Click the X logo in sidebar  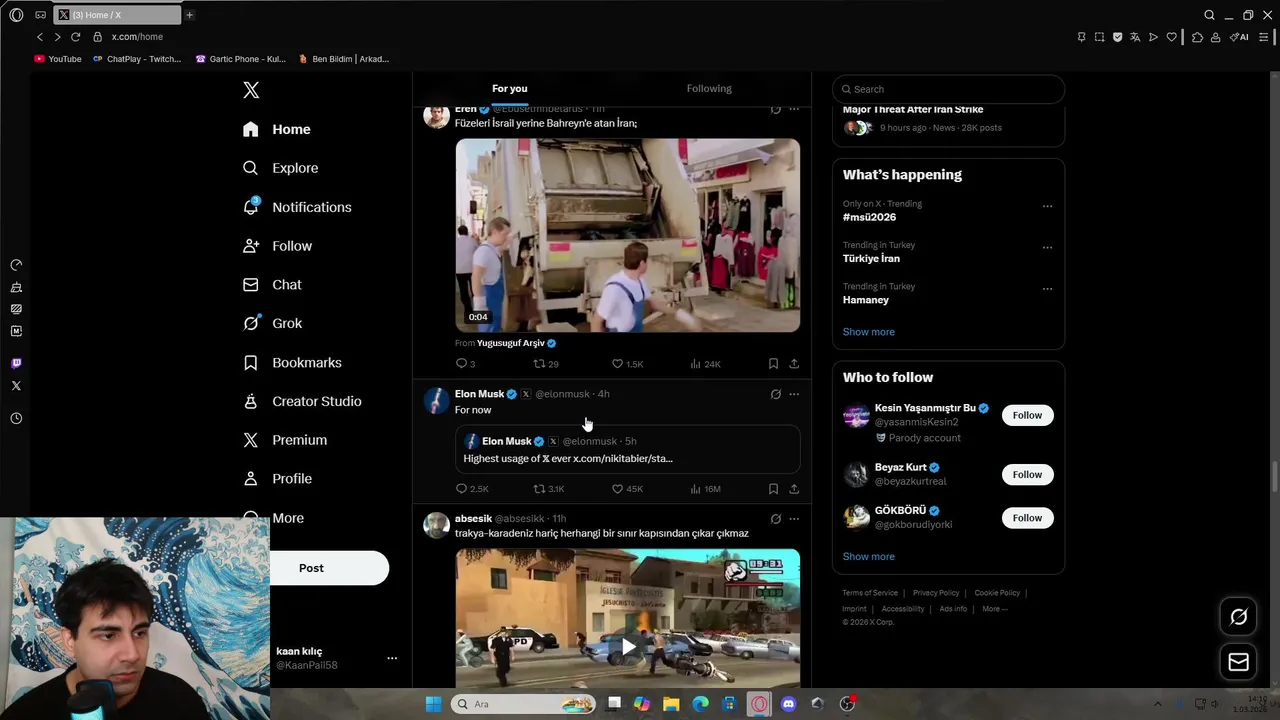tap(251, 90)
